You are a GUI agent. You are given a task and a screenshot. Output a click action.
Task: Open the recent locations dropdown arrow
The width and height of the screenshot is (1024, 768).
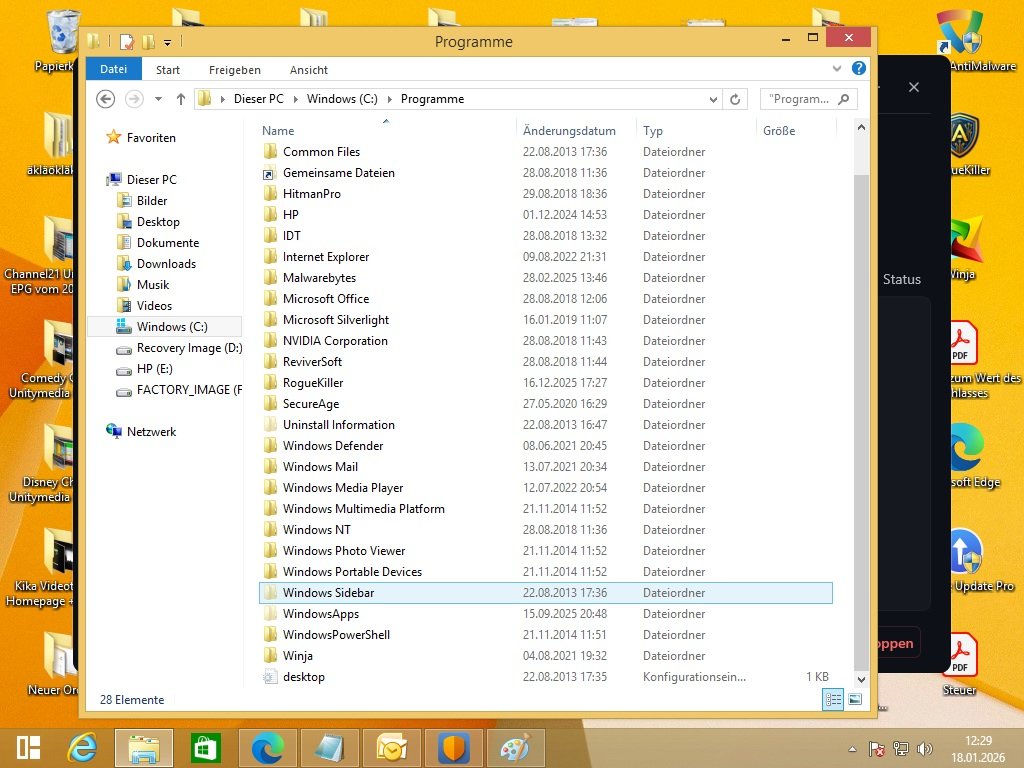[x=158, y=99]
